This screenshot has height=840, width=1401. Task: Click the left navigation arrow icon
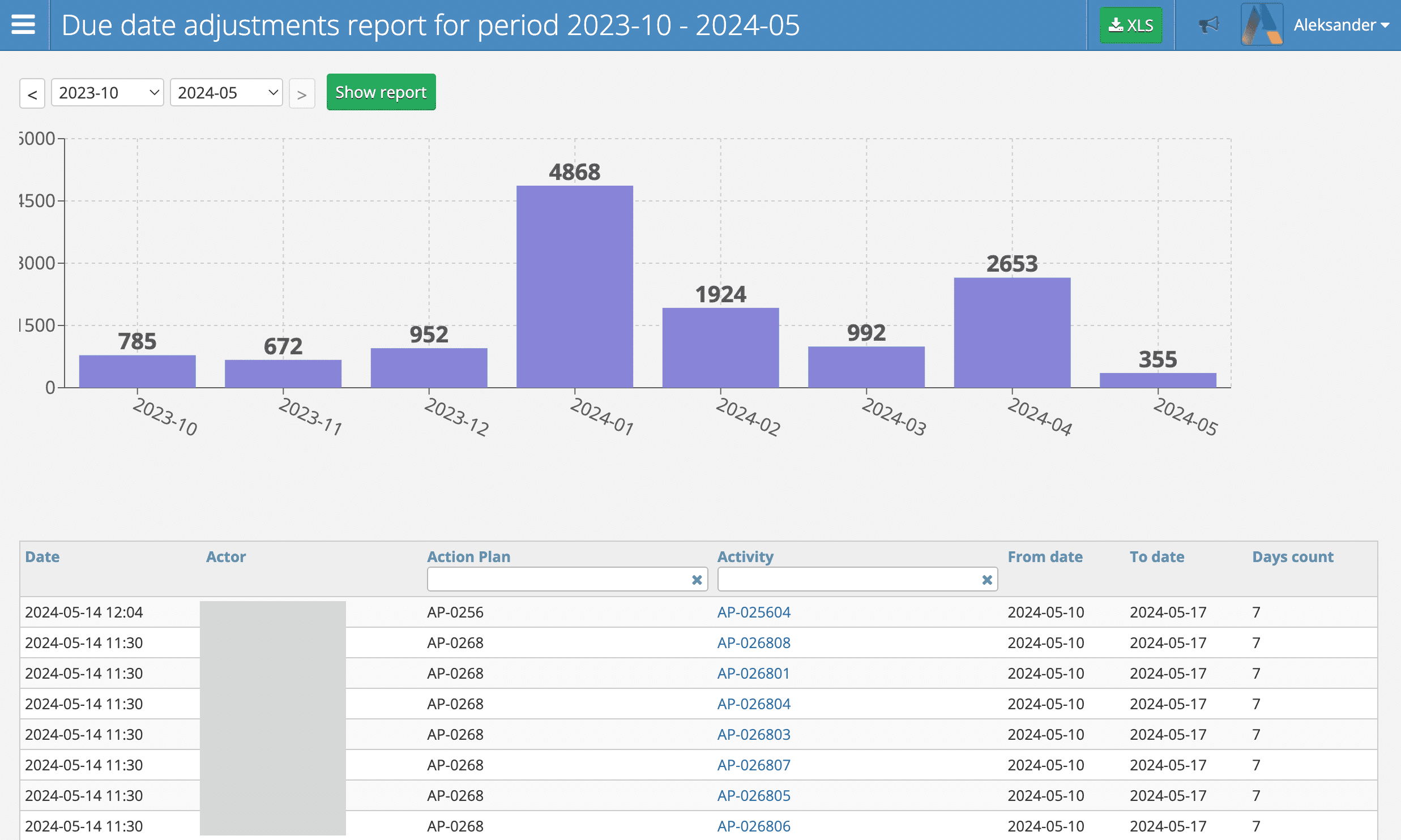34,93
